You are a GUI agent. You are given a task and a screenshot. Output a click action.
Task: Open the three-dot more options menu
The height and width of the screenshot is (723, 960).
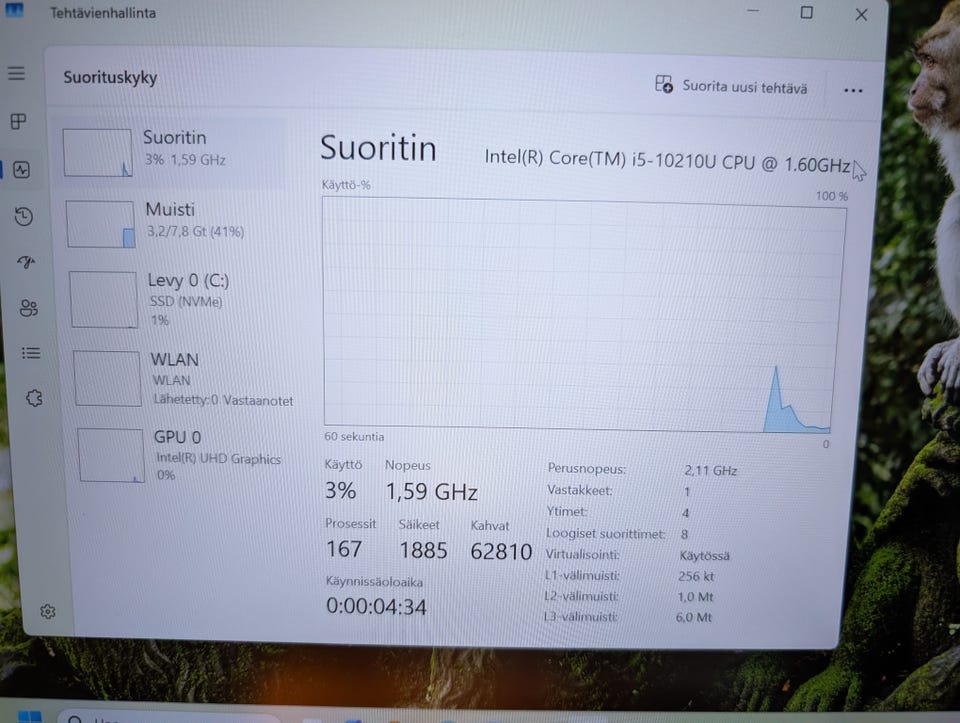pyautogui.click(x=853, y=90)
